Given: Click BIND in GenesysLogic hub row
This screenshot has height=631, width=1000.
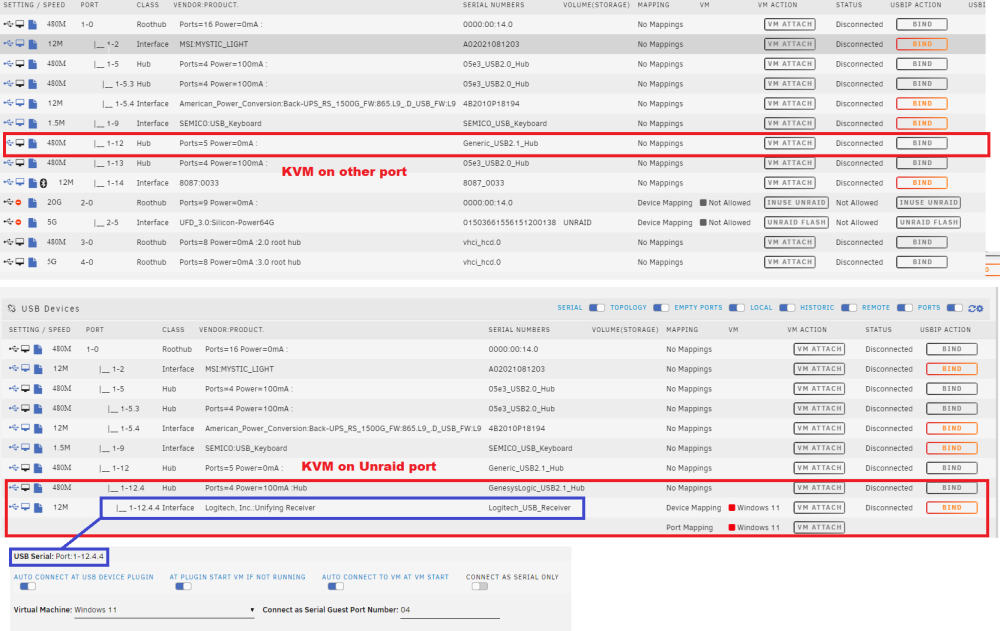Looking at the screenshot, I should (x=952, y=487).
